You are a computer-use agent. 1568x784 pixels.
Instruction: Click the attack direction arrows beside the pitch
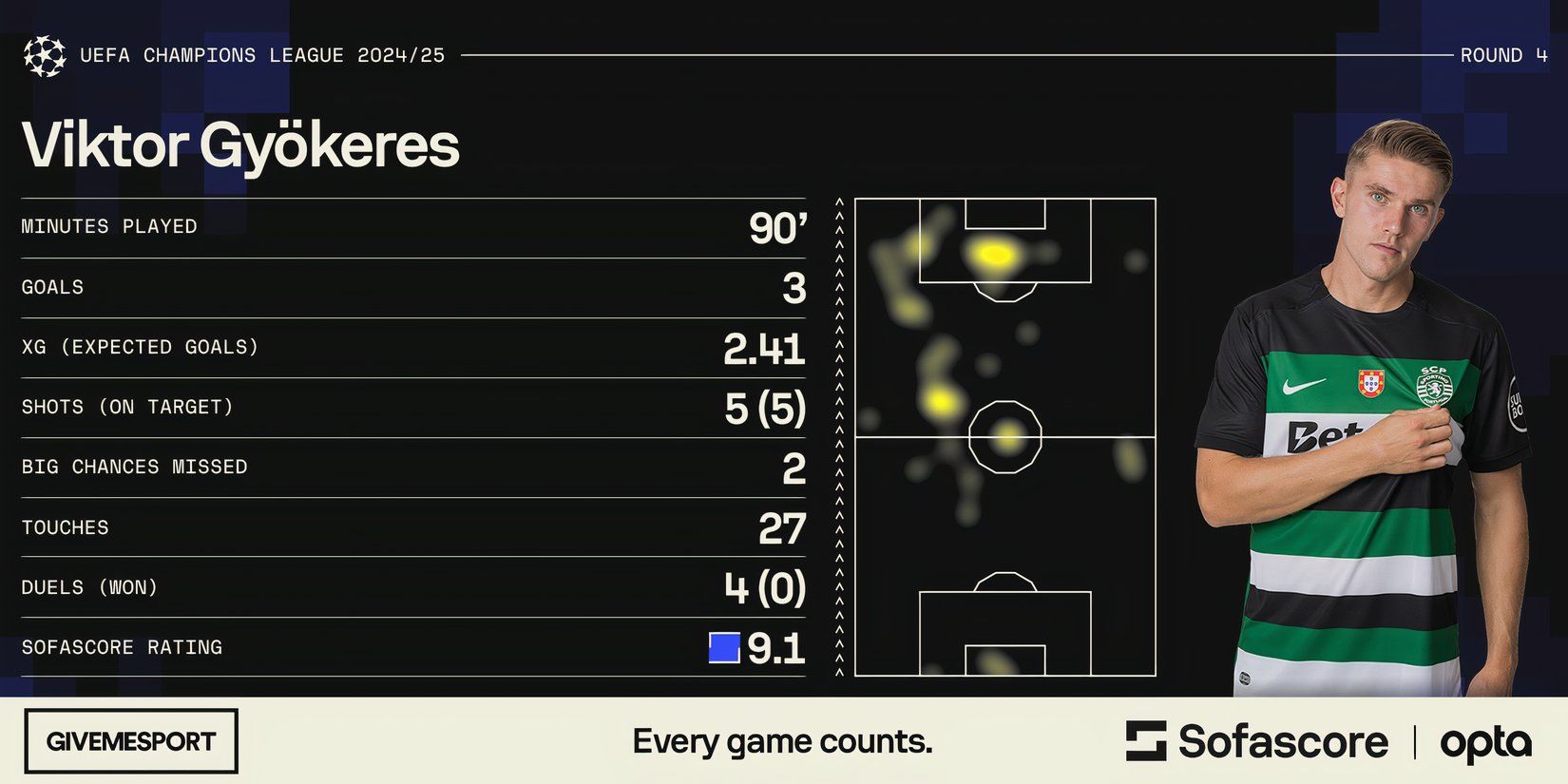point(839,437)
